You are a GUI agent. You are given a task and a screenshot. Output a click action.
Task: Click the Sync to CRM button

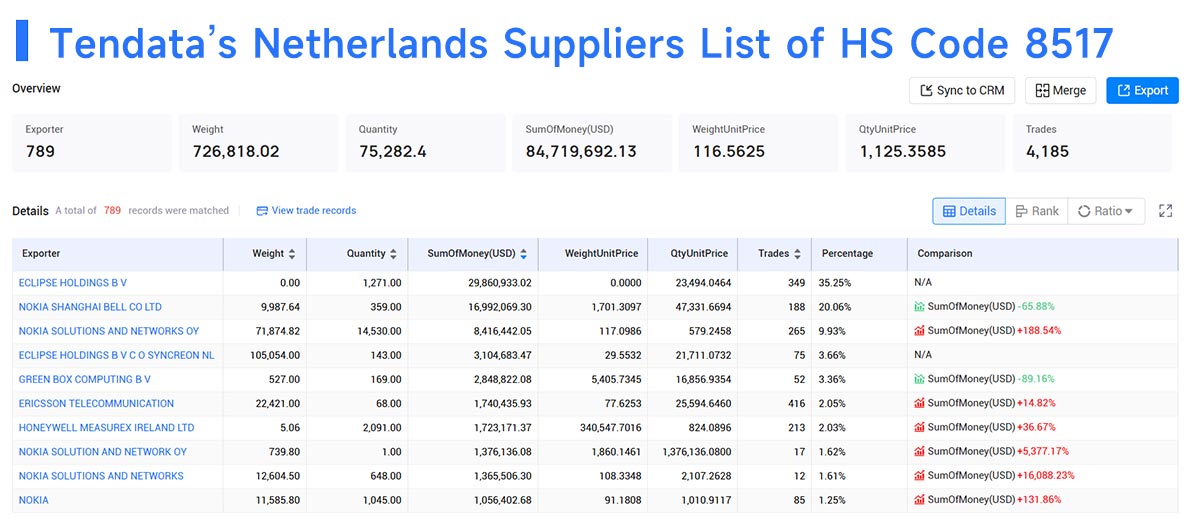click(962, 90)
